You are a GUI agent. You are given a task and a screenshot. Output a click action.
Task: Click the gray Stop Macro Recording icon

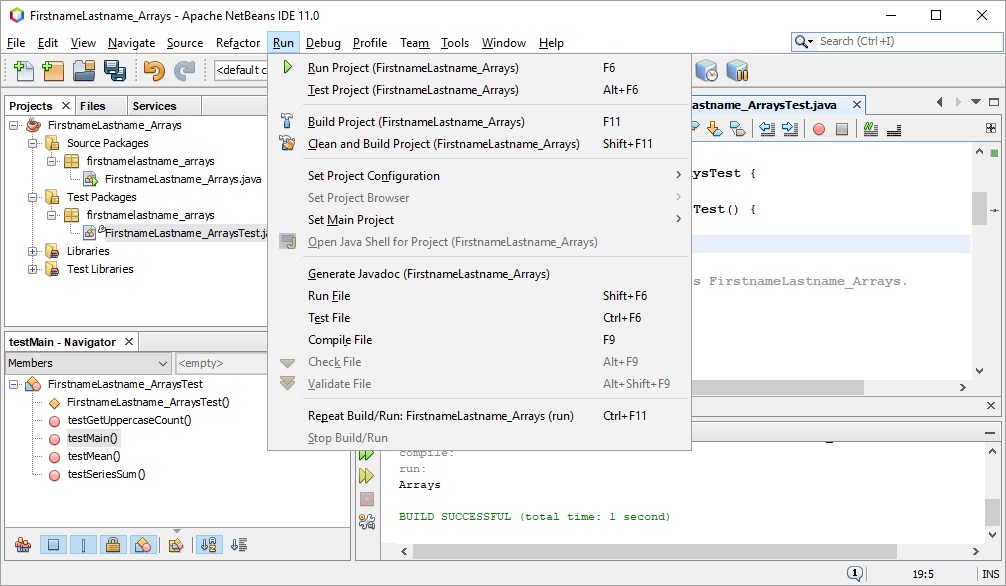click(842, 129)
